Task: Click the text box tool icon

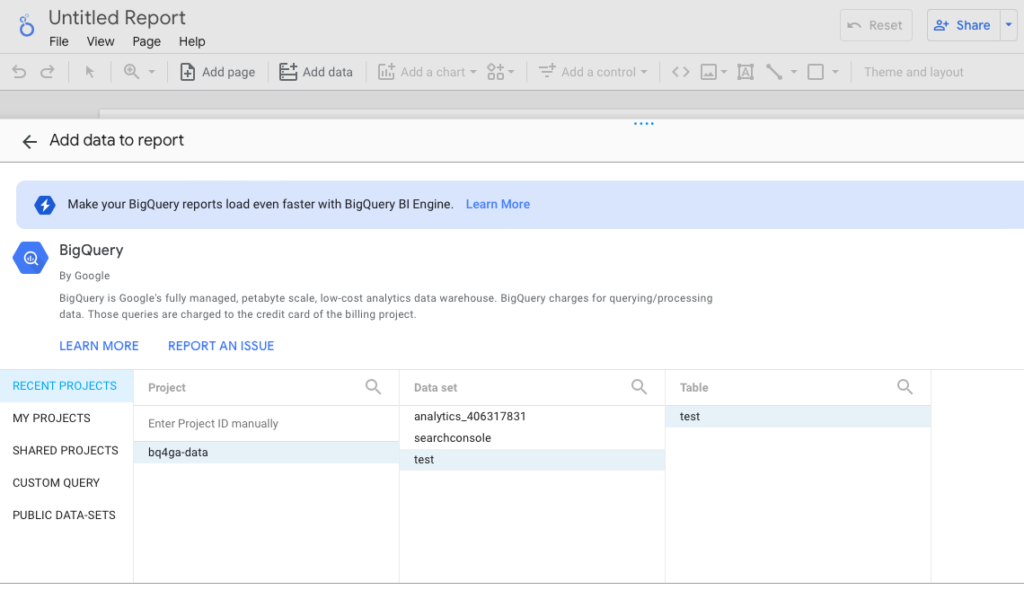Action: (745, 72)
